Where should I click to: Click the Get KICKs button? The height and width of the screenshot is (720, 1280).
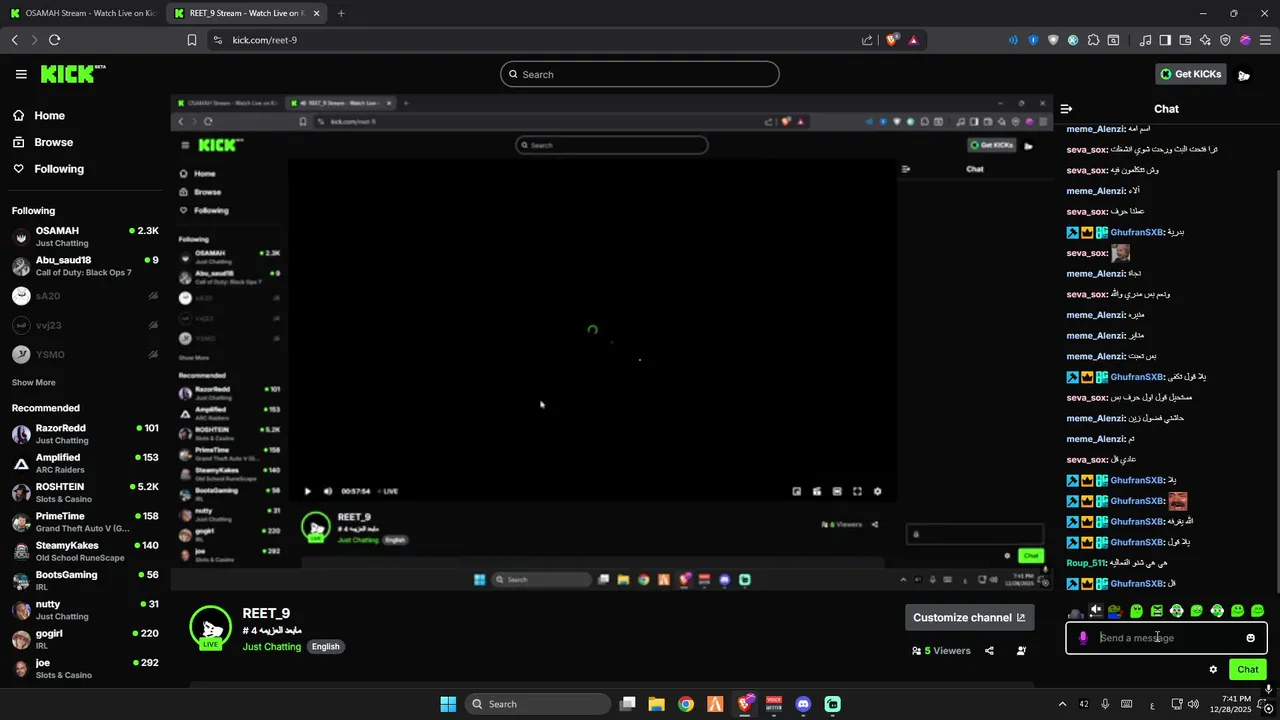pos(1190,74)
